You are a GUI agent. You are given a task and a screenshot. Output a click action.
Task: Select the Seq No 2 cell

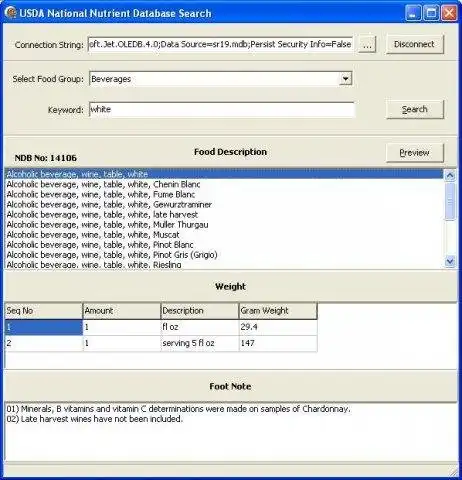point(43,343)
